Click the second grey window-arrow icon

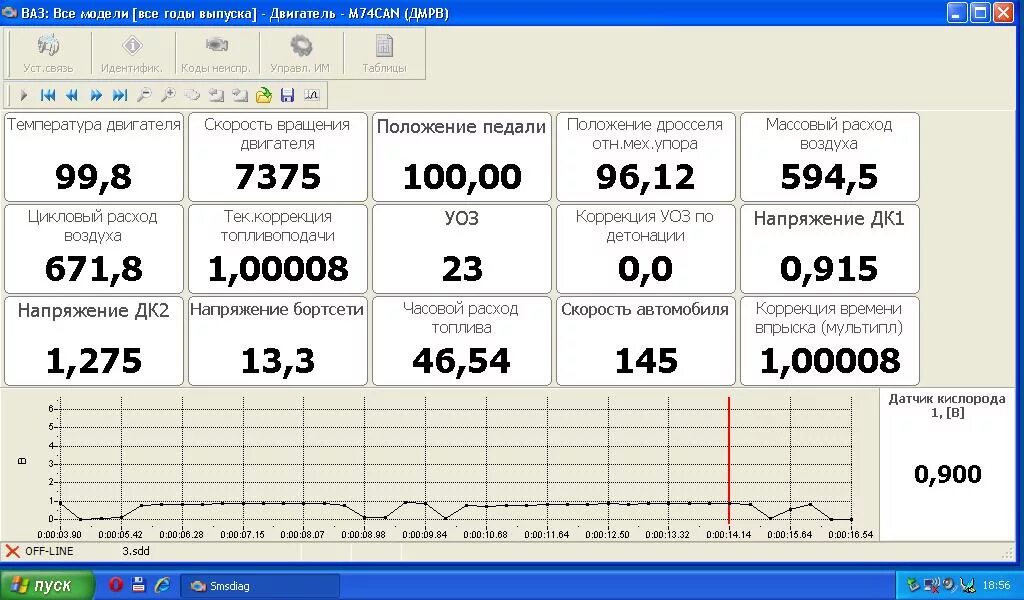coord(240,95)
